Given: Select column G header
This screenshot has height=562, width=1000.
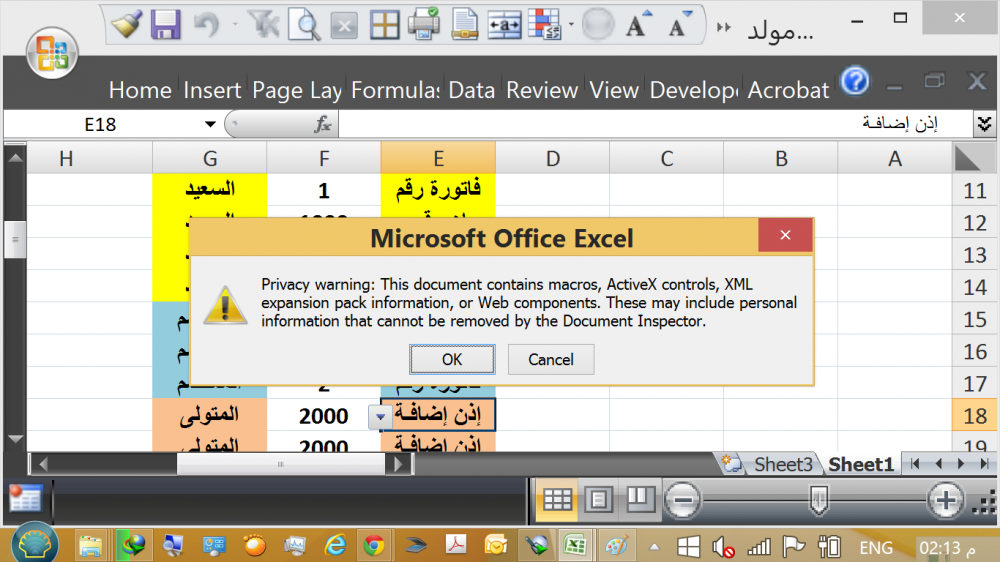Looking at the screenshot, I should pos(210,158).
